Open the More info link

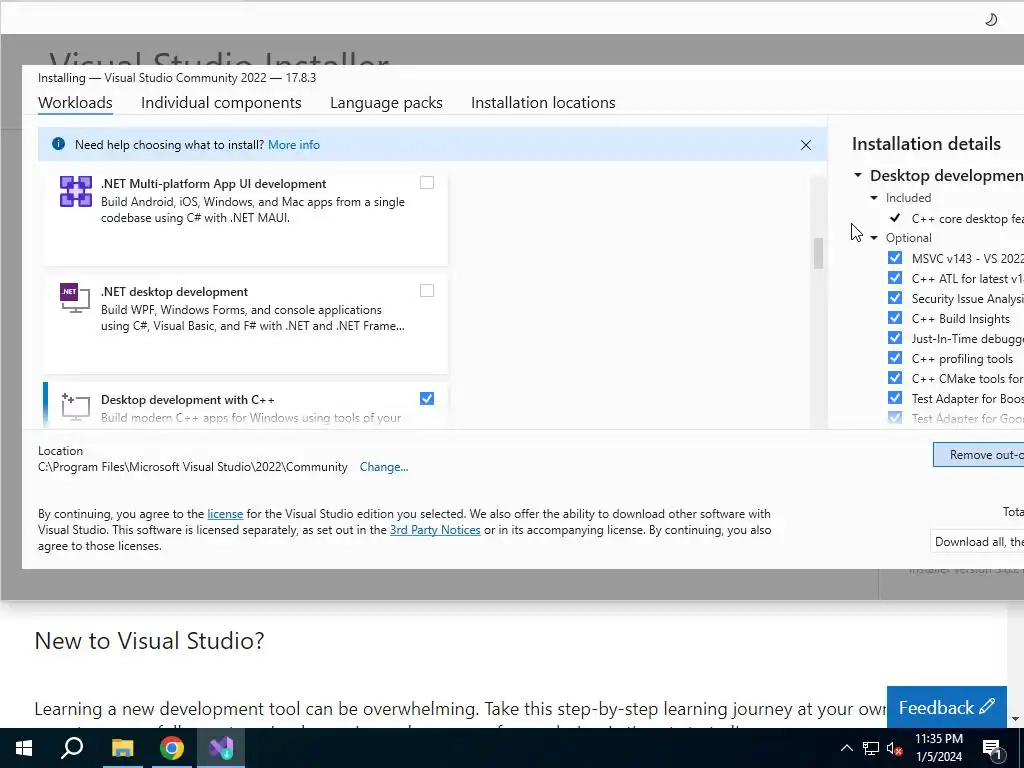[x=294, y=145]
